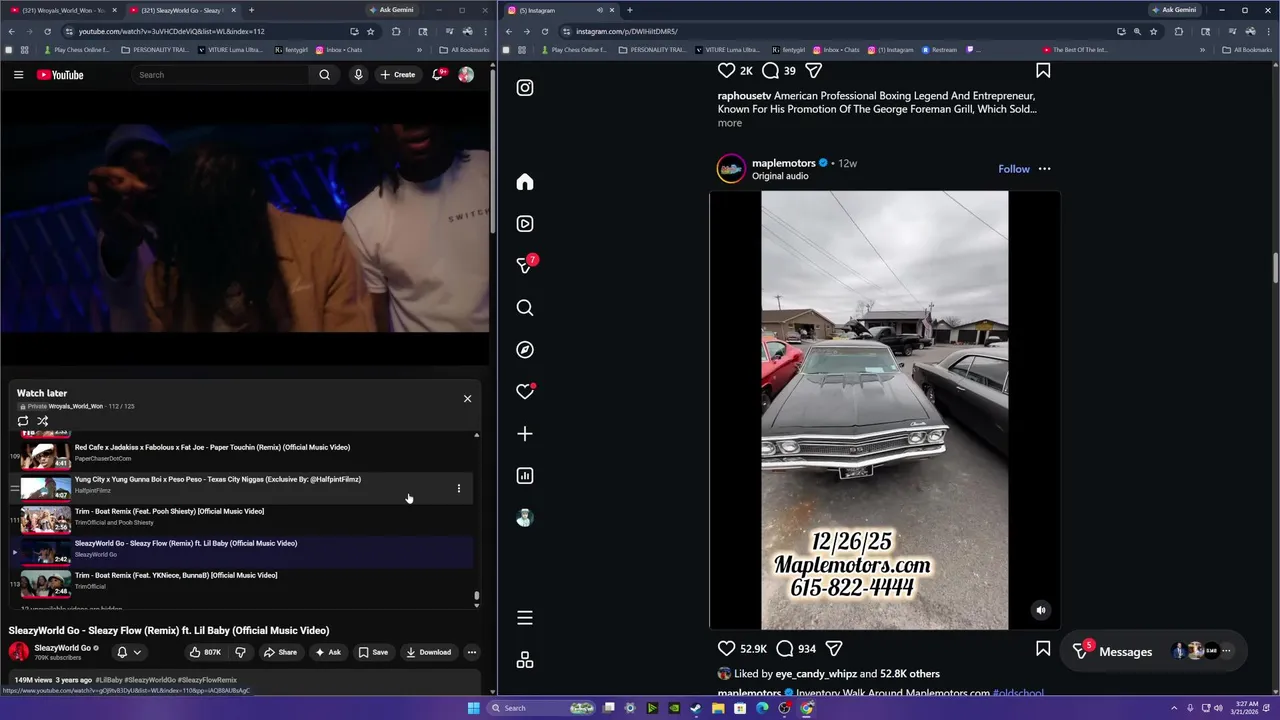1280x720 pixels.
Task: Open channel notification preferences dropdown
Action: (129, 652)
